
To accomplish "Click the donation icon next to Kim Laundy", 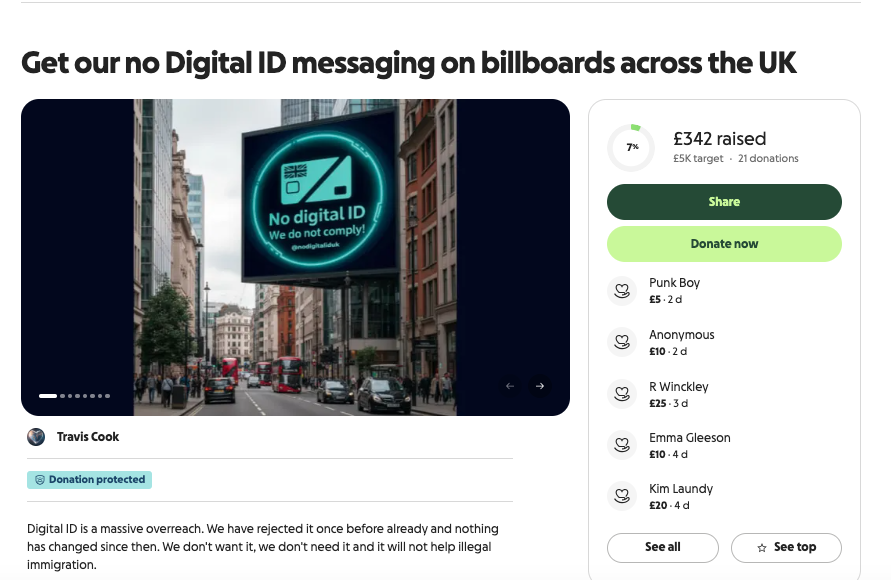I will point(622,496).
